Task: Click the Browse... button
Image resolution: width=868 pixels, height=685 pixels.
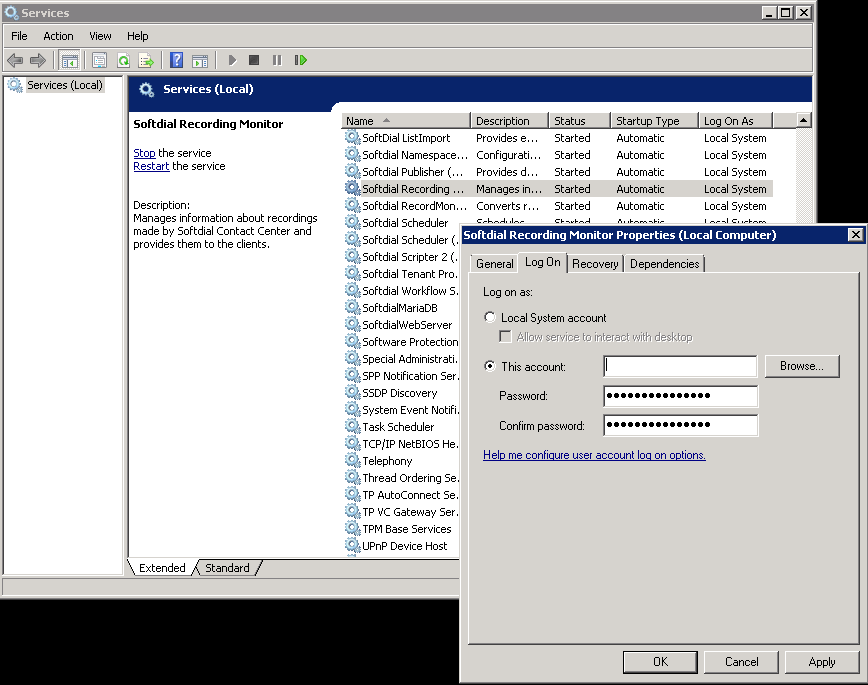Action: pyautogui.click(x=802, y=366)
